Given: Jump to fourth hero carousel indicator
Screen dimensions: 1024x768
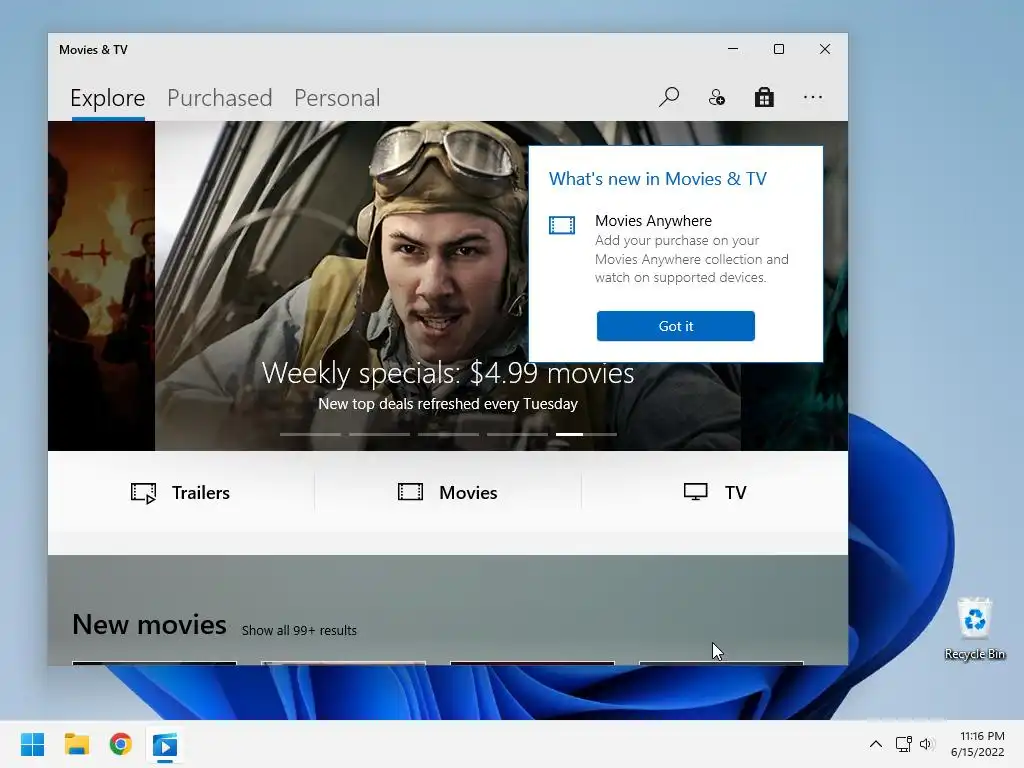Looking at the screenshot, I should point(517,434).
